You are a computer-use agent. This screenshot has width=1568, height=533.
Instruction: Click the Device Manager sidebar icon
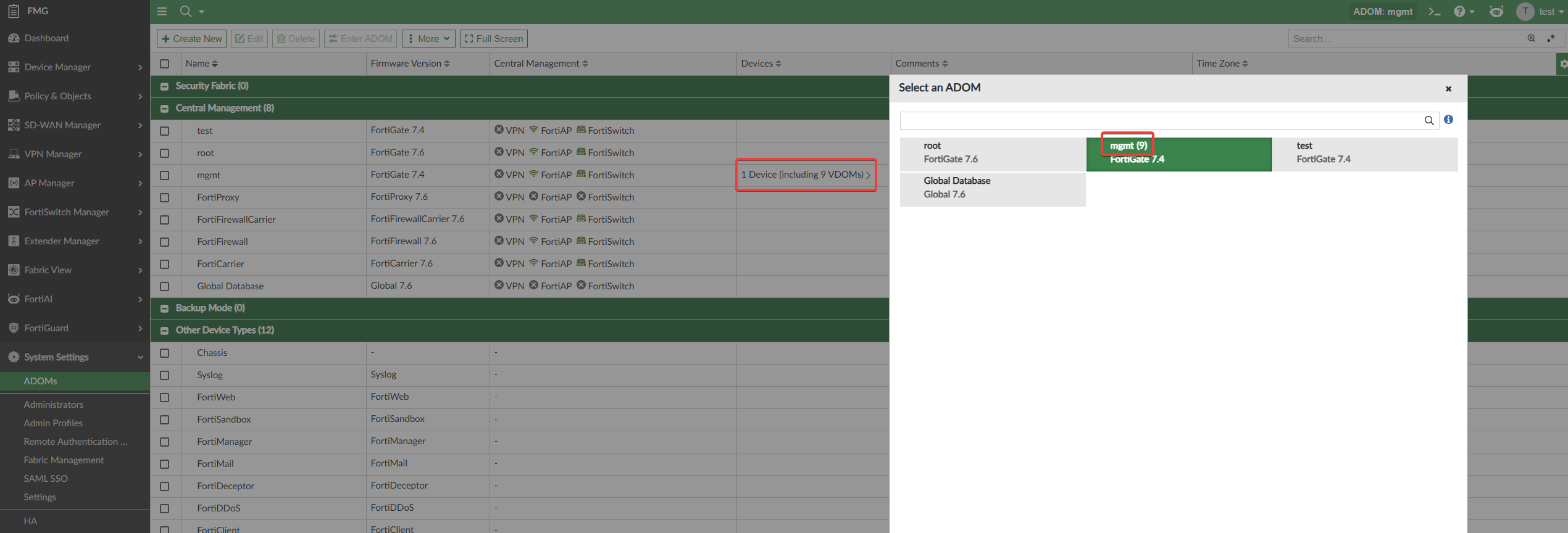pos(14,67)
